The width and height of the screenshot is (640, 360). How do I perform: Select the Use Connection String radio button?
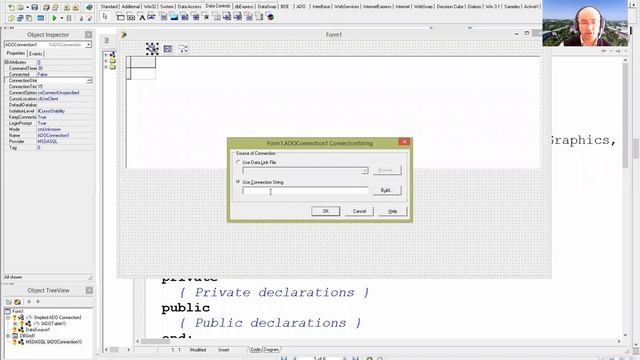(x=238, y=182)
